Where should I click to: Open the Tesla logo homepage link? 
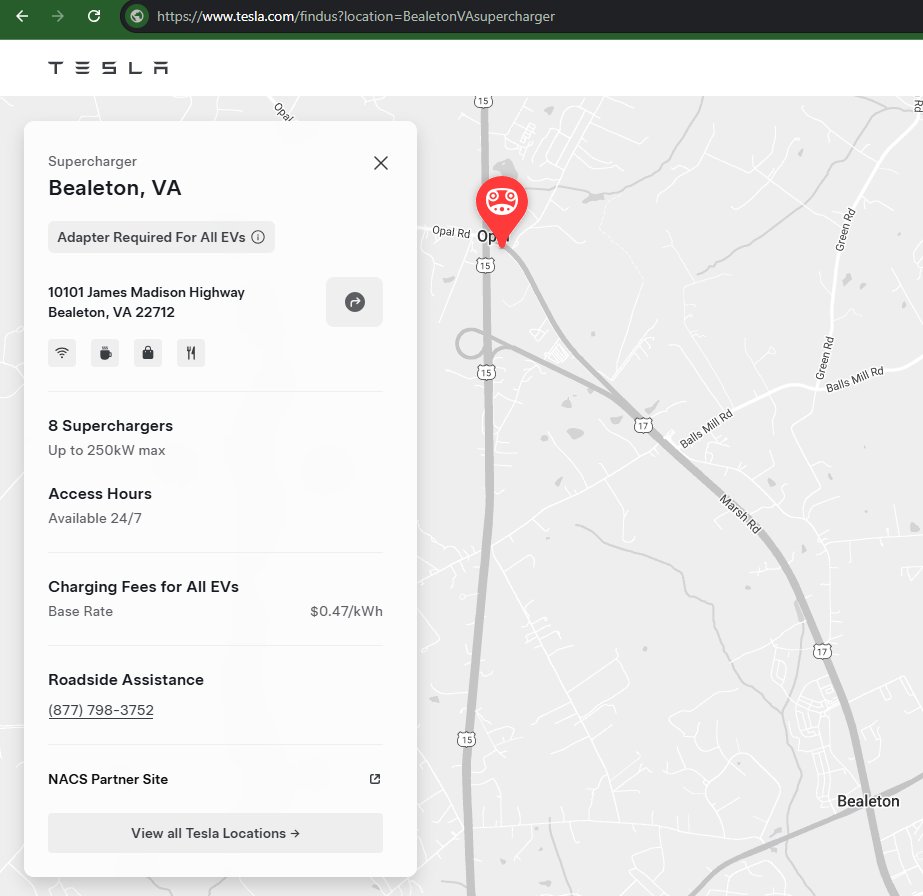(x=108, y=68)
